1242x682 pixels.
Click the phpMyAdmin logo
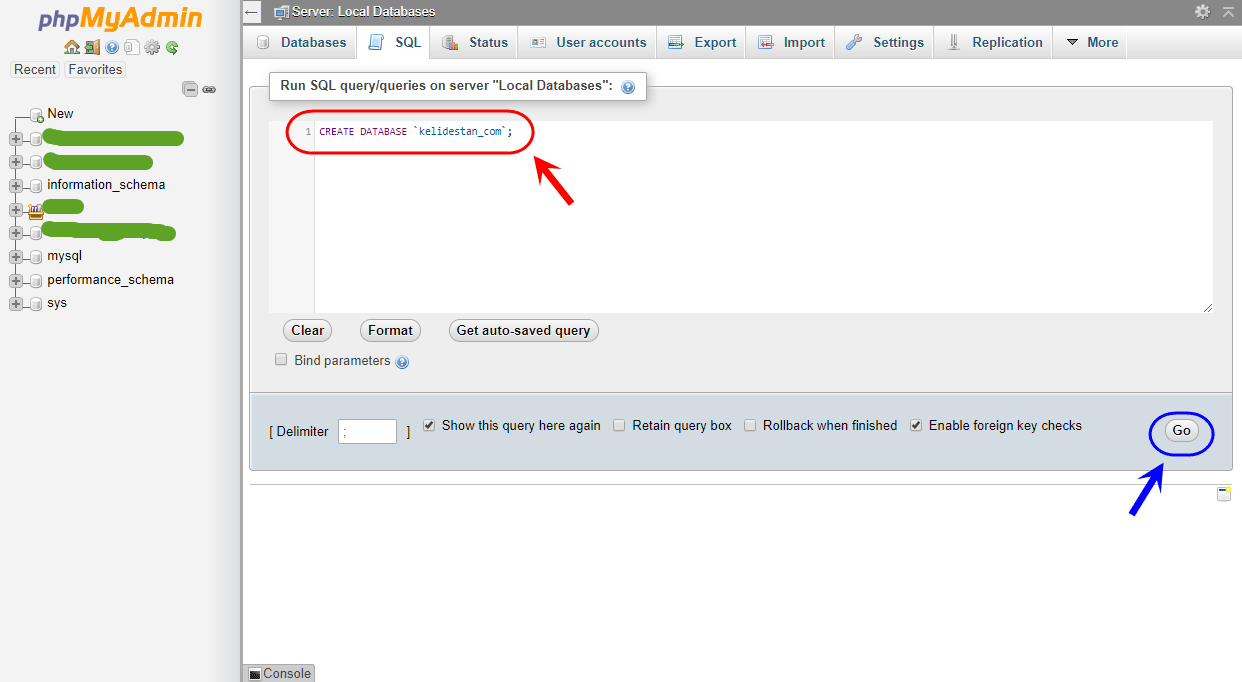click(x=120, y=19)
